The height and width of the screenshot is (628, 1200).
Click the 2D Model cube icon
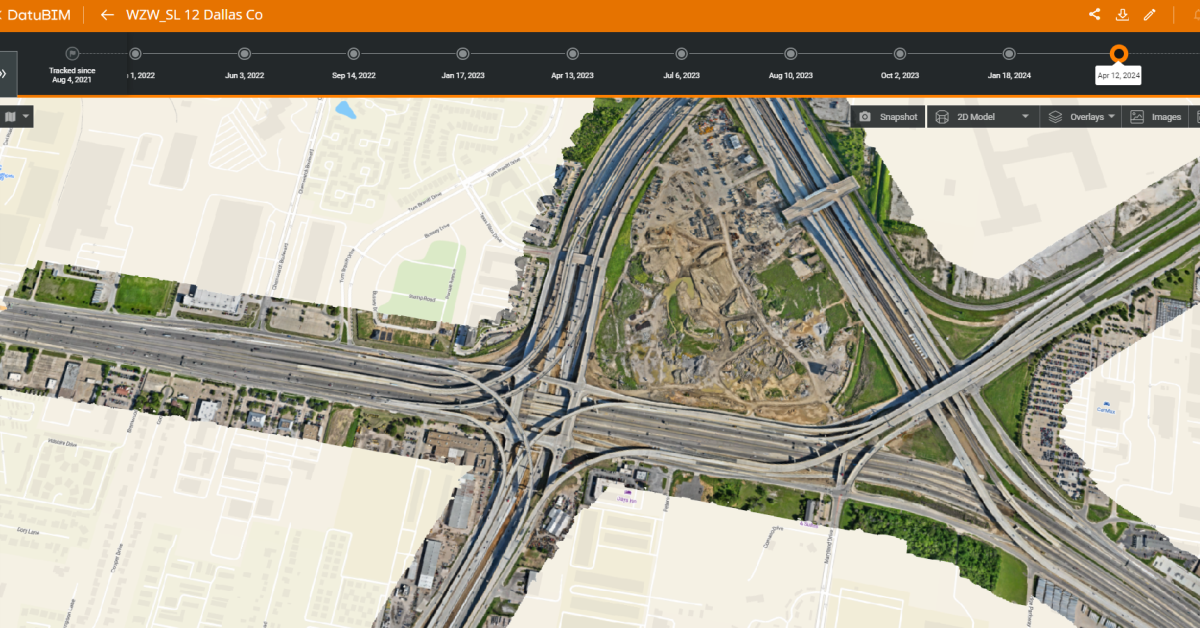click(x=942, y=116)
